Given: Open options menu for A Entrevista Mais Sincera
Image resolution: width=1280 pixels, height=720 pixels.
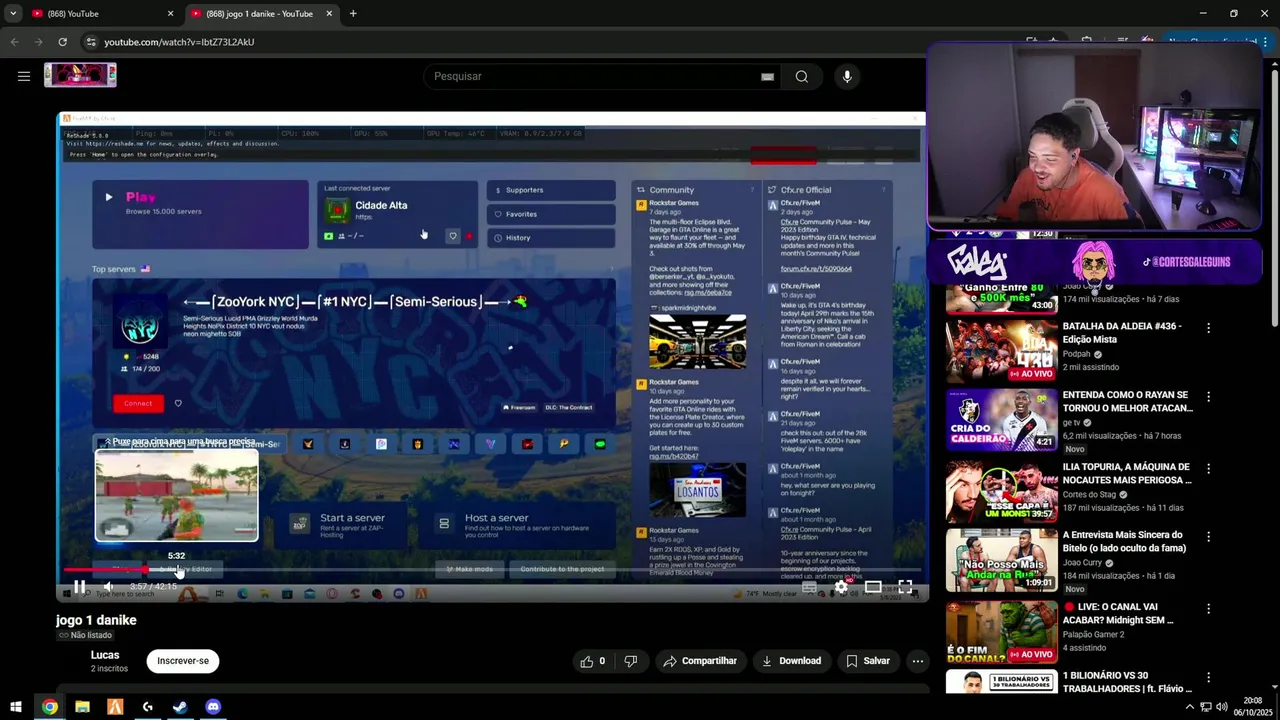Looking at the screenshot, I should (1208, 537).
